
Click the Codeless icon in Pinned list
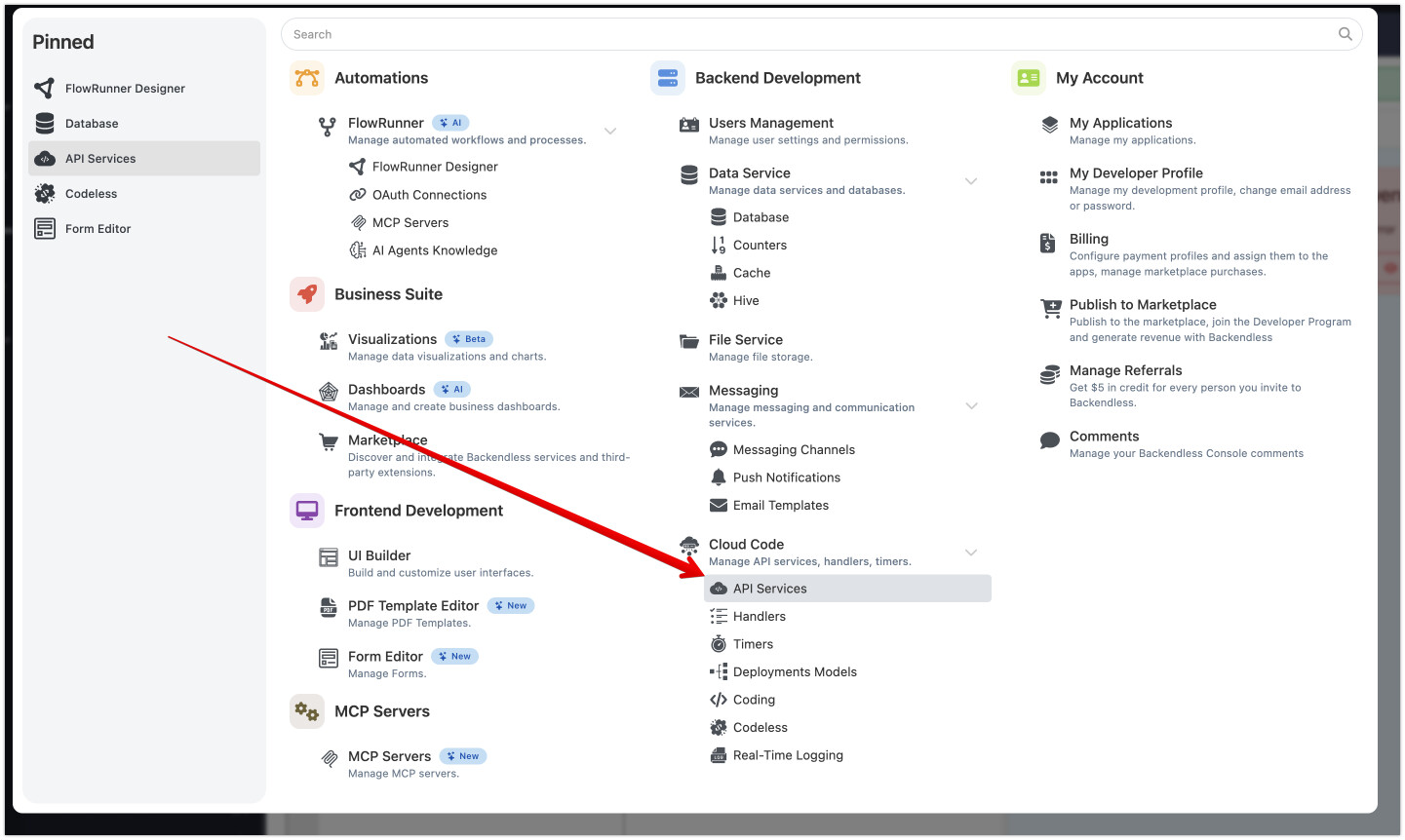tap(45, 194)
